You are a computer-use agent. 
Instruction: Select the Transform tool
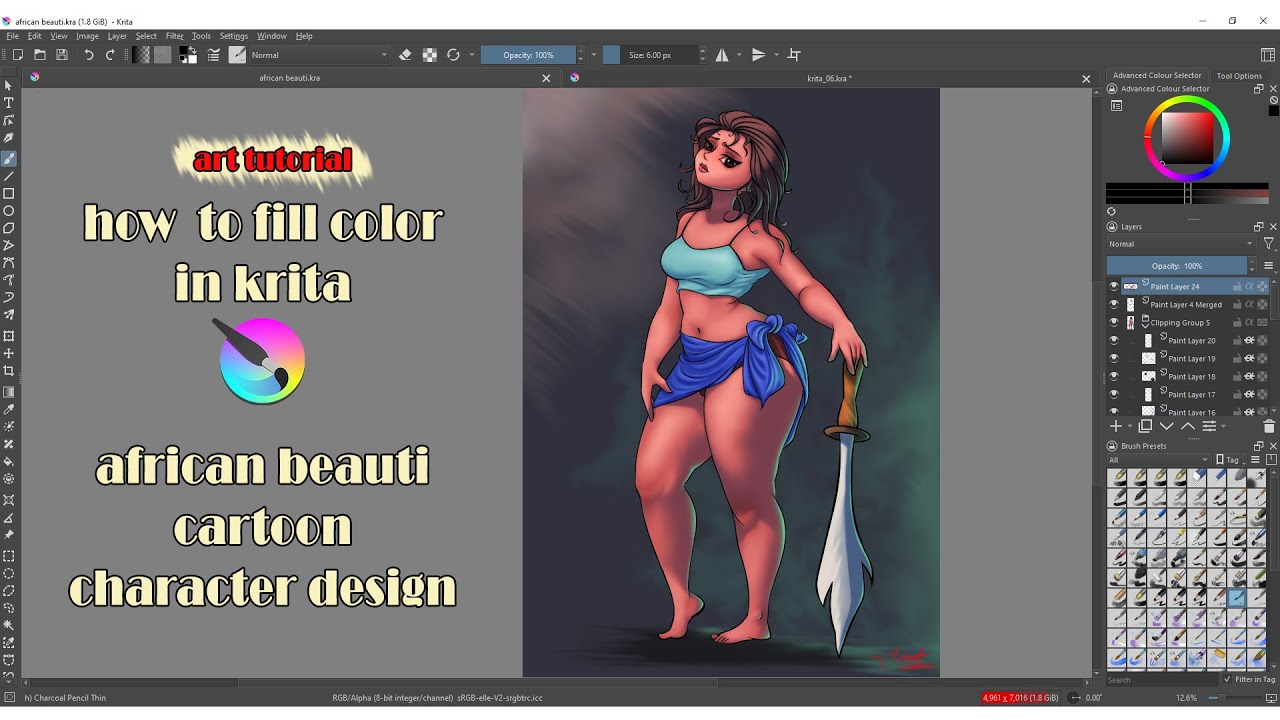pyautogui.click(x=9, y=336)
